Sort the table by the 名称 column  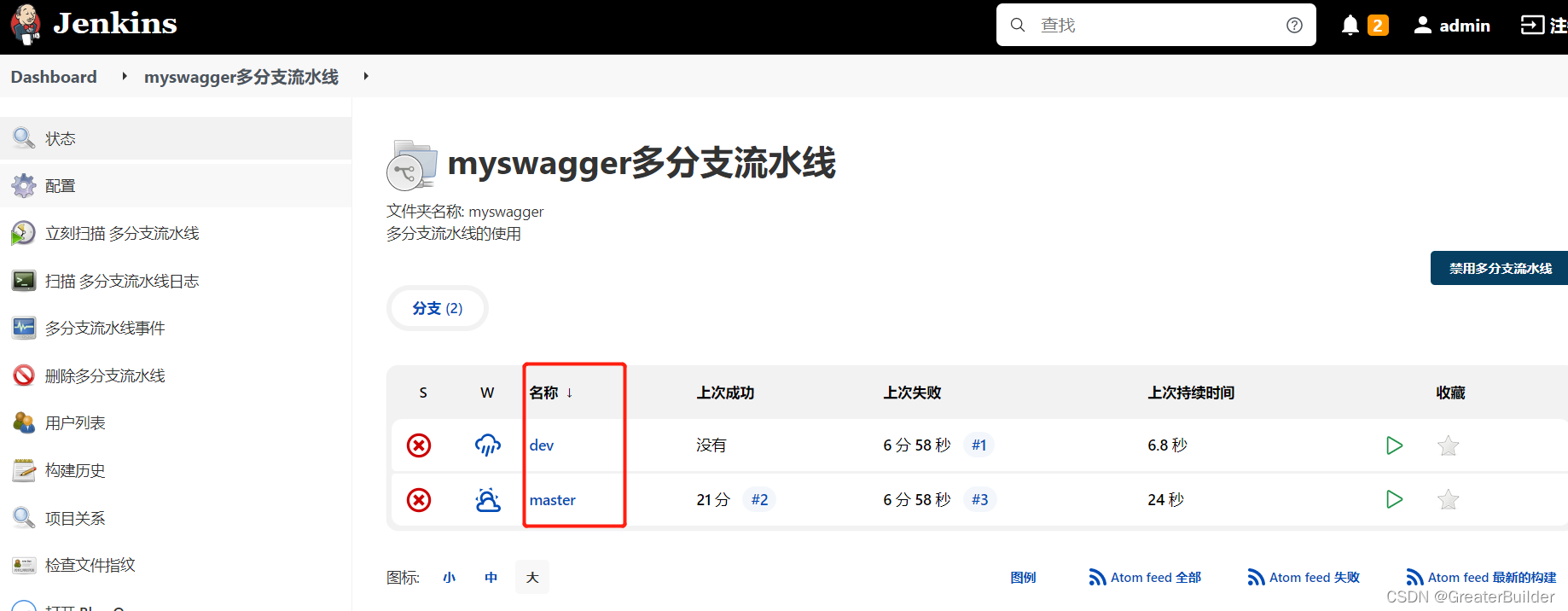click(551, 393)
